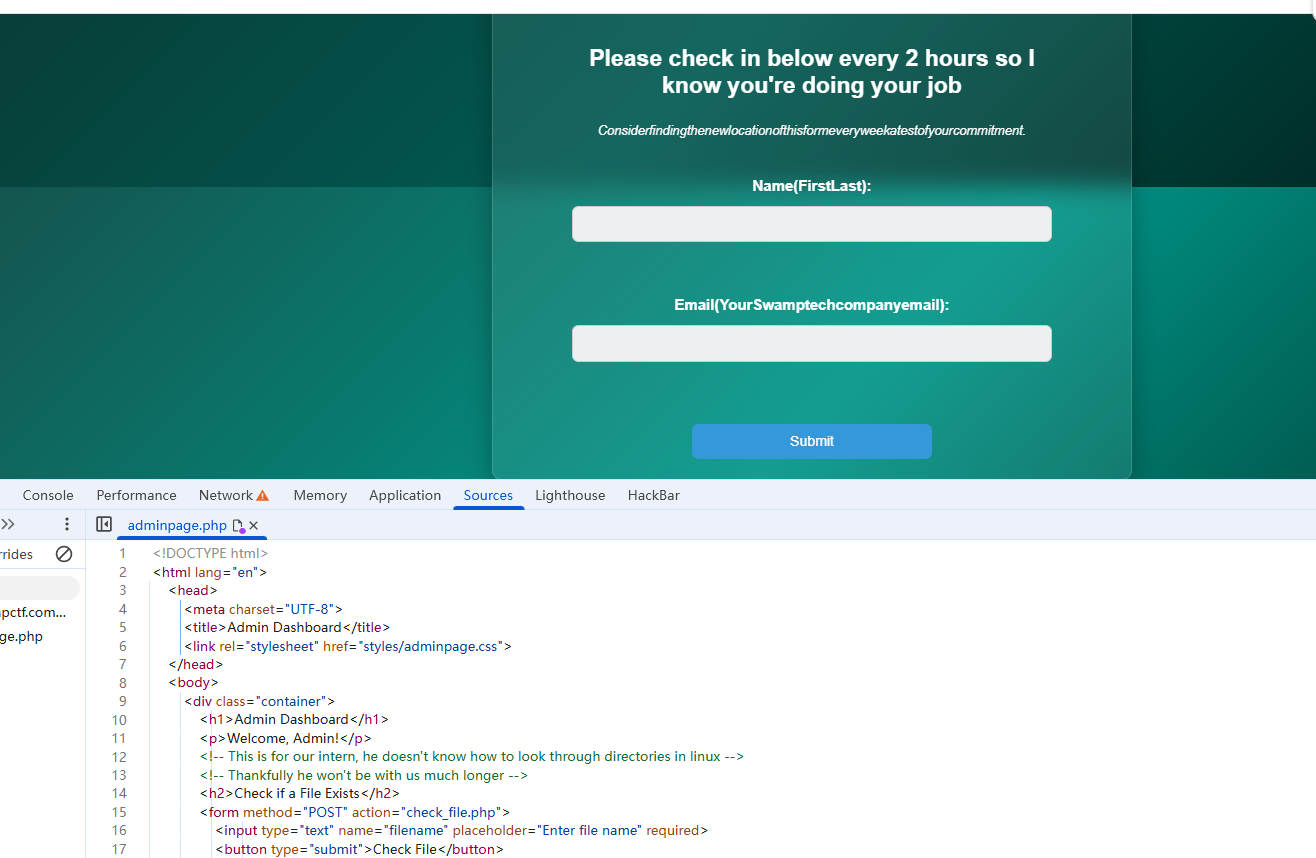Open the Application tab
1316x858 pixels.
(x=404, y=495)
